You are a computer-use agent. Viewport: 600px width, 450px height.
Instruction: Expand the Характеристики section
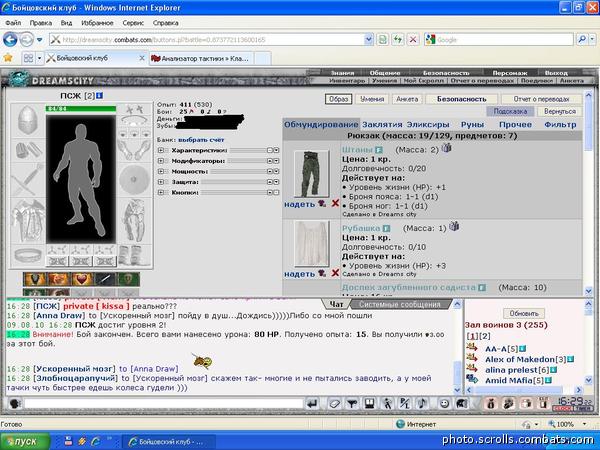click(x=161, y=150)
